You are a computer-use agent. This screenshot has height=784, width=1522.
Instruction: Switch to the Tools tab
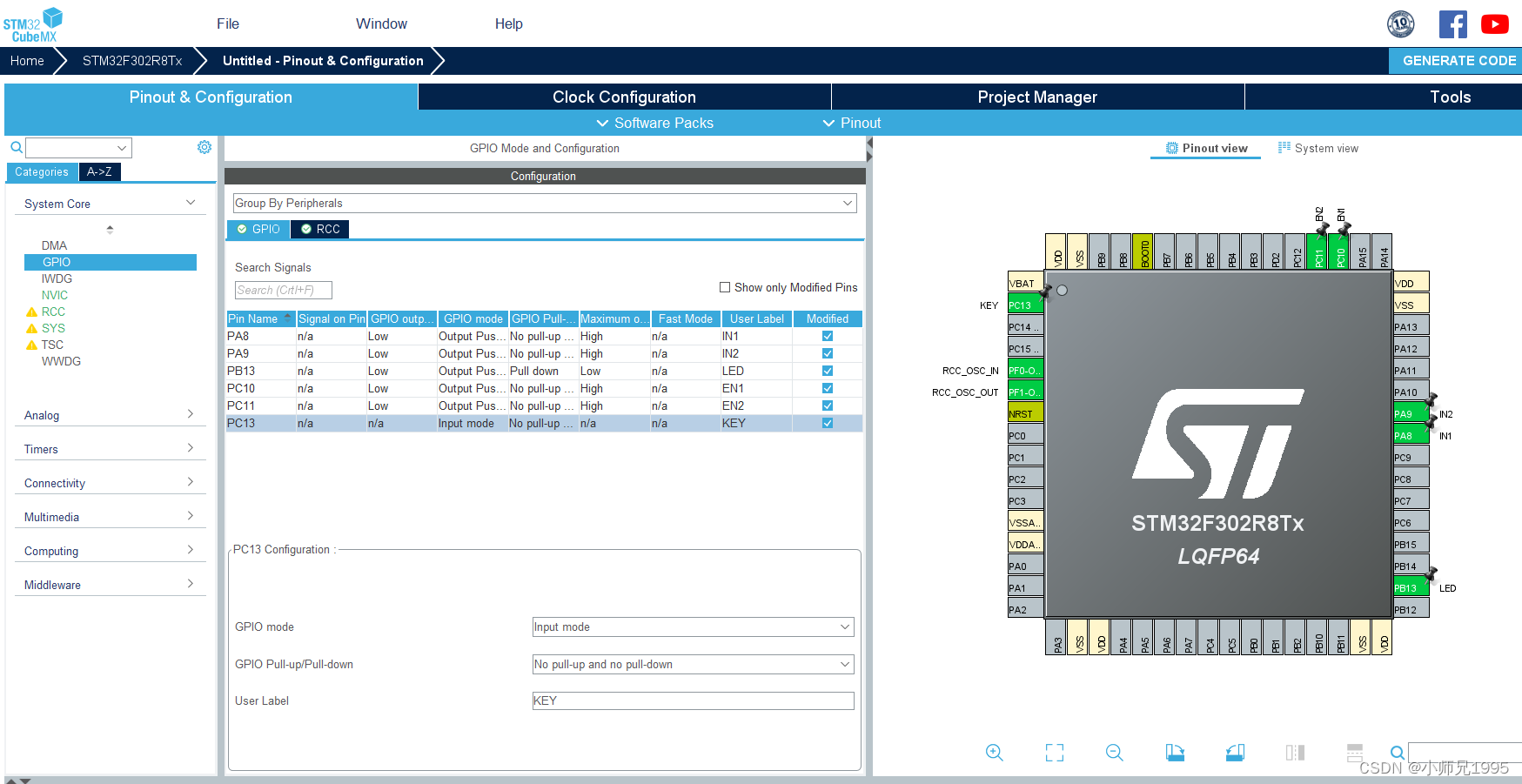pos(1451,97)
